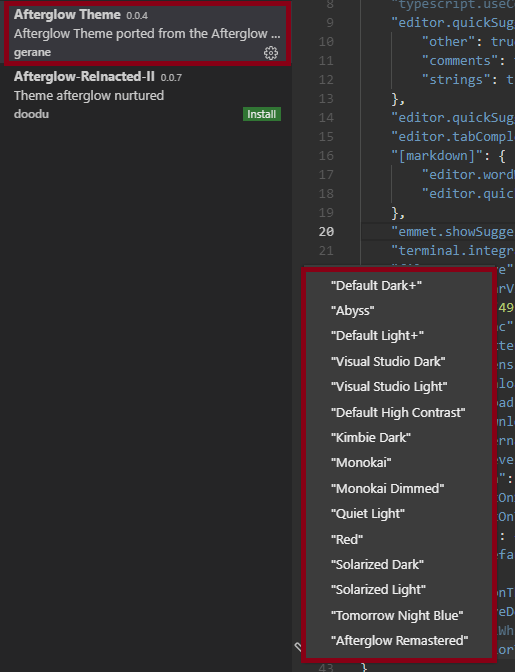Select "Visual Studio Light" suggestion
The image size is (515, 672).
pos(389,387)
